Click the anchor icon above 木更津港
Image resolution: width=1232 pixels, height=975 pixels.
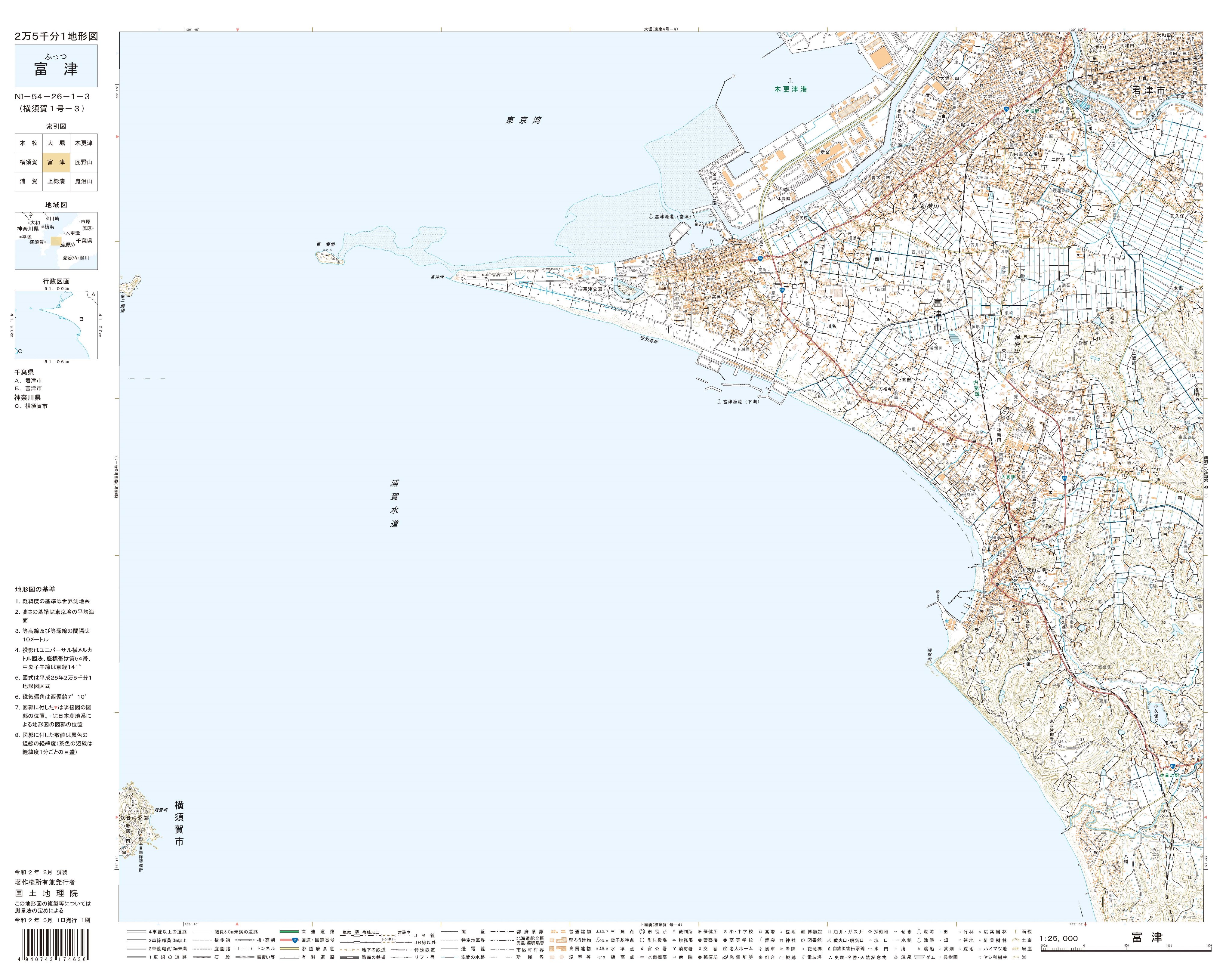click(790, 81)
